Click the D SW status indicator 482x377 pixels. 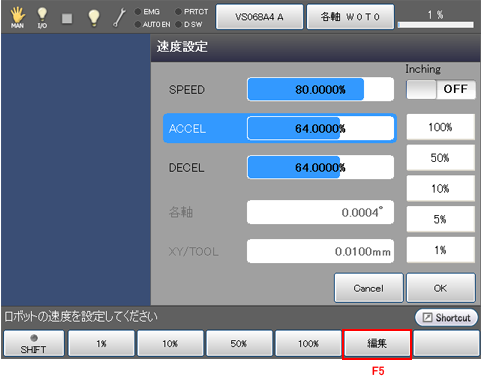pyautogui.click(x=189, y=24)
